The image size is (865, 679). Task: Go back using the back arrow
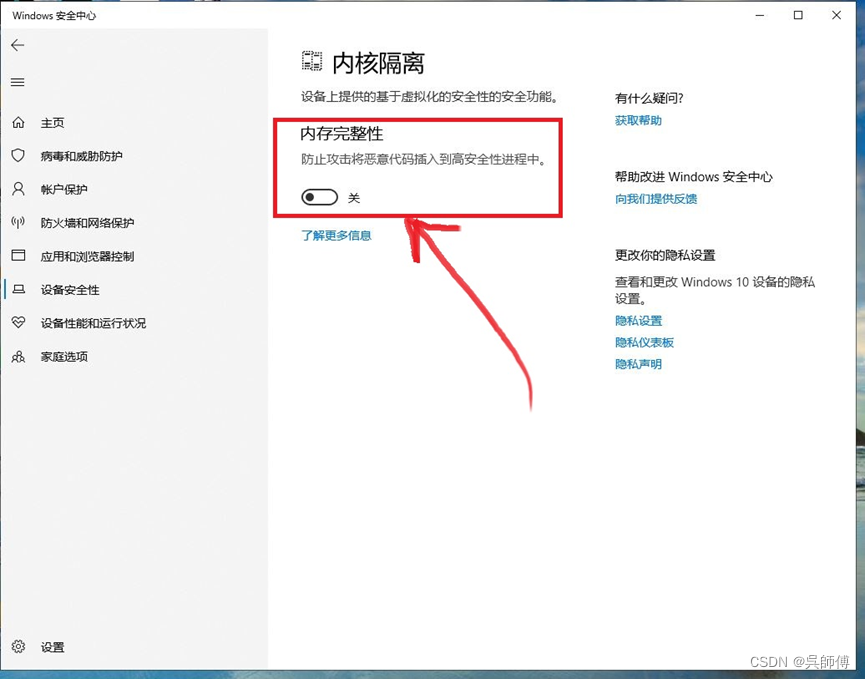tap(18, 45)
